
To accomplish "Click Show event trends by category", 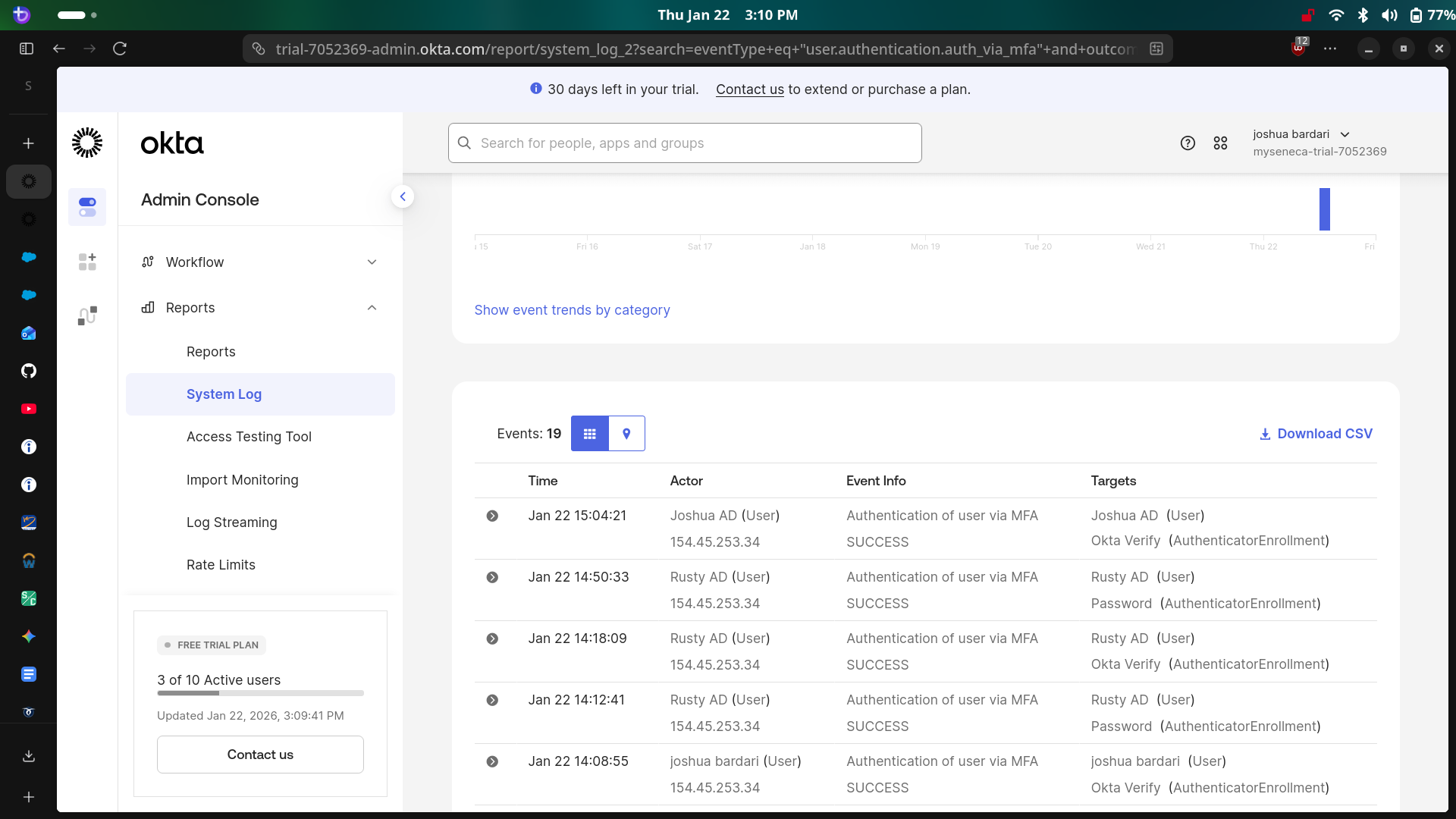I will pos(572,310).
